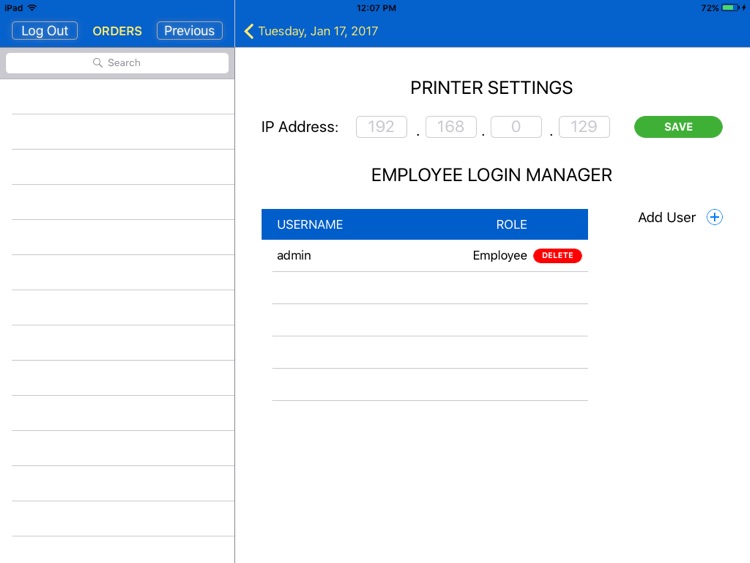Tap the Add User plus icon
The height and width of the screenshot is (563, 750).
pos(714,217)
